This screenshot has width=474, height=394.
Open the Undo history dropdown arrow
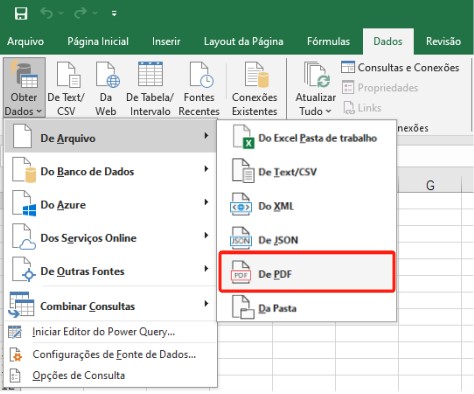61,13
